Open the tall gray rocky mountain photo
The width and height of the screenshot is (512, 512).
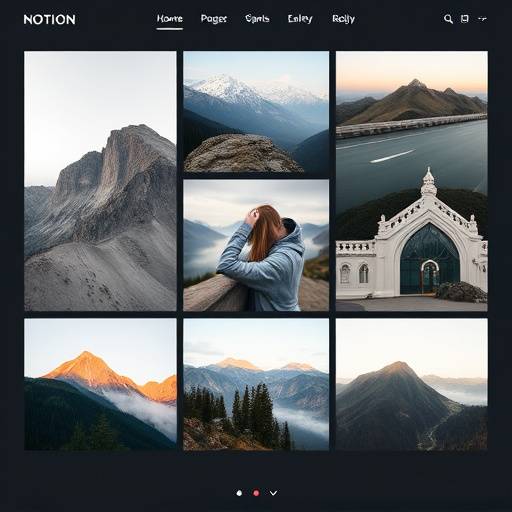[100, 181]
